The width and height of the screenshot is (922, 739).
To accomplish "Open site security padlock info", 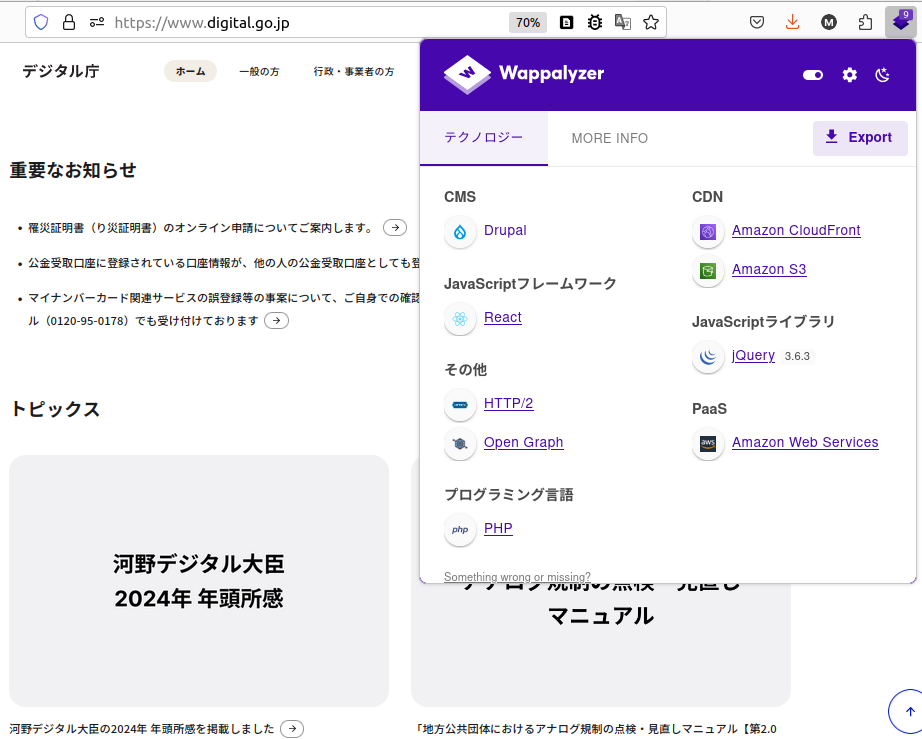I will point(69,22).
